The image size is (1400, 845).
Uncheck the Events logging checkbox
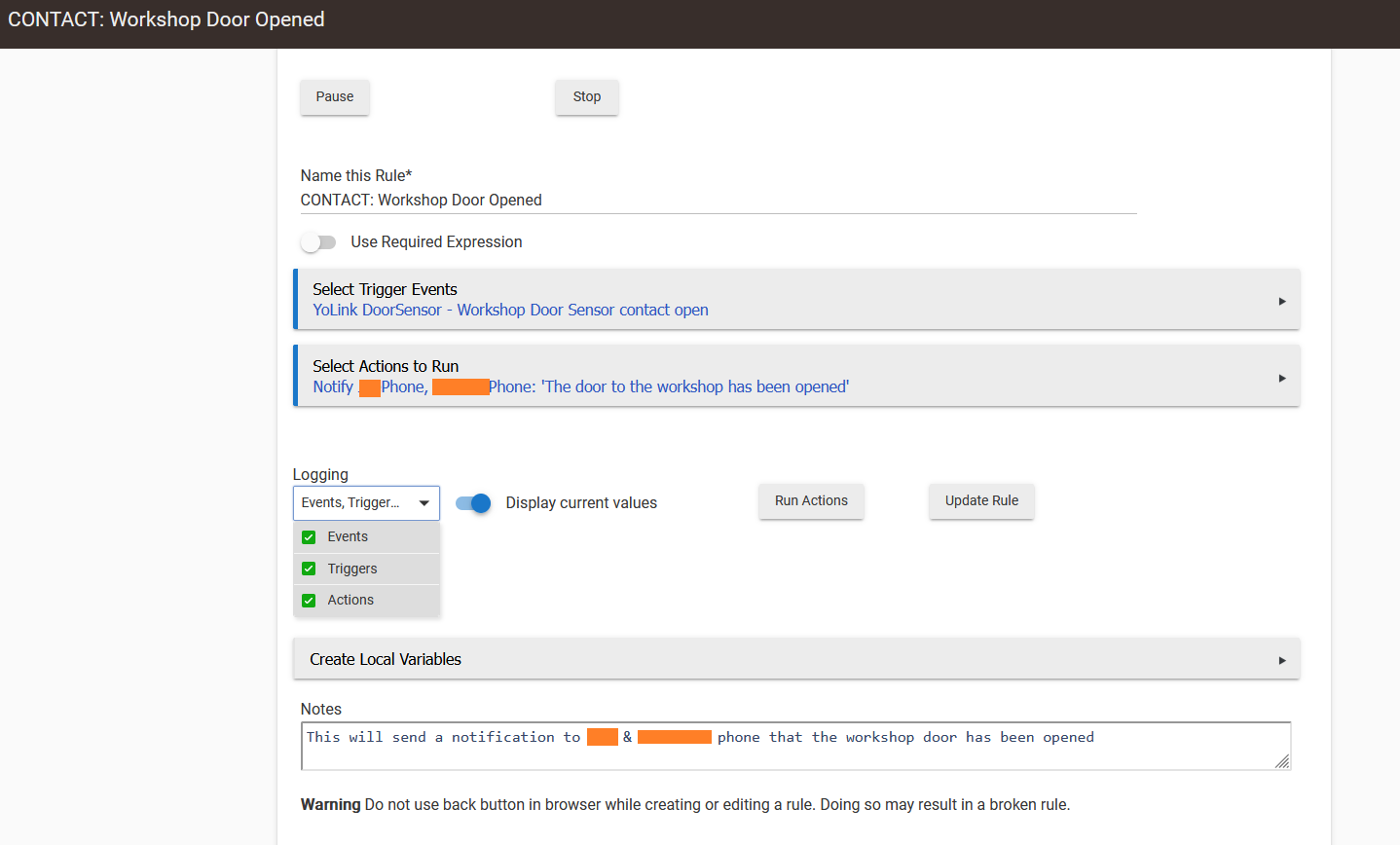tap(309, 536)
